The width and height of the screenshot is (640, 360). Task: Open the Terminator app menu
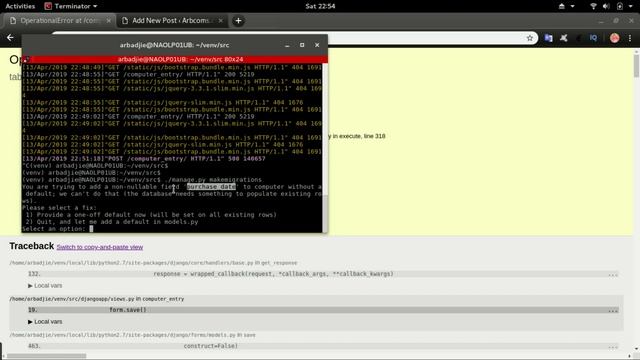(71, 6)
